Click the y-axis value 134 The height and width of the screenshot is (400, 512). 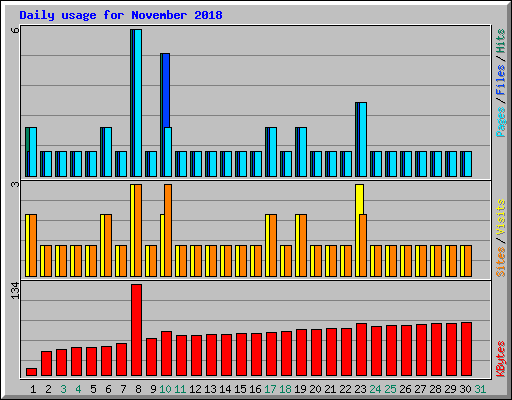(15, 291)
